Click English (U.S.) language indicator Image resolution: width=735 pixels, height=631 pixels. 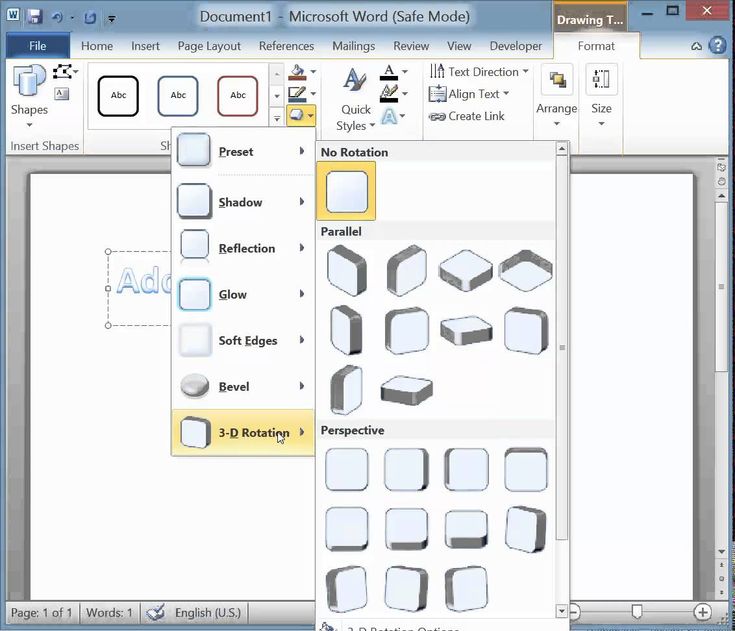point(208,613)
